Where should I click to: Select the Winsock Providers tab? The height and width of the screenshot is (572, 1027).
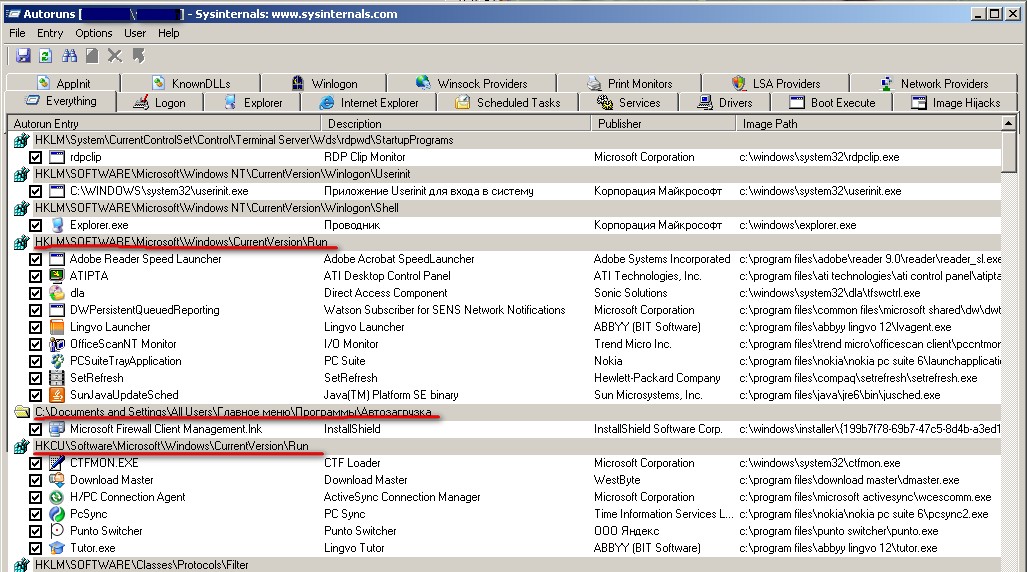(x=472, y=83)
